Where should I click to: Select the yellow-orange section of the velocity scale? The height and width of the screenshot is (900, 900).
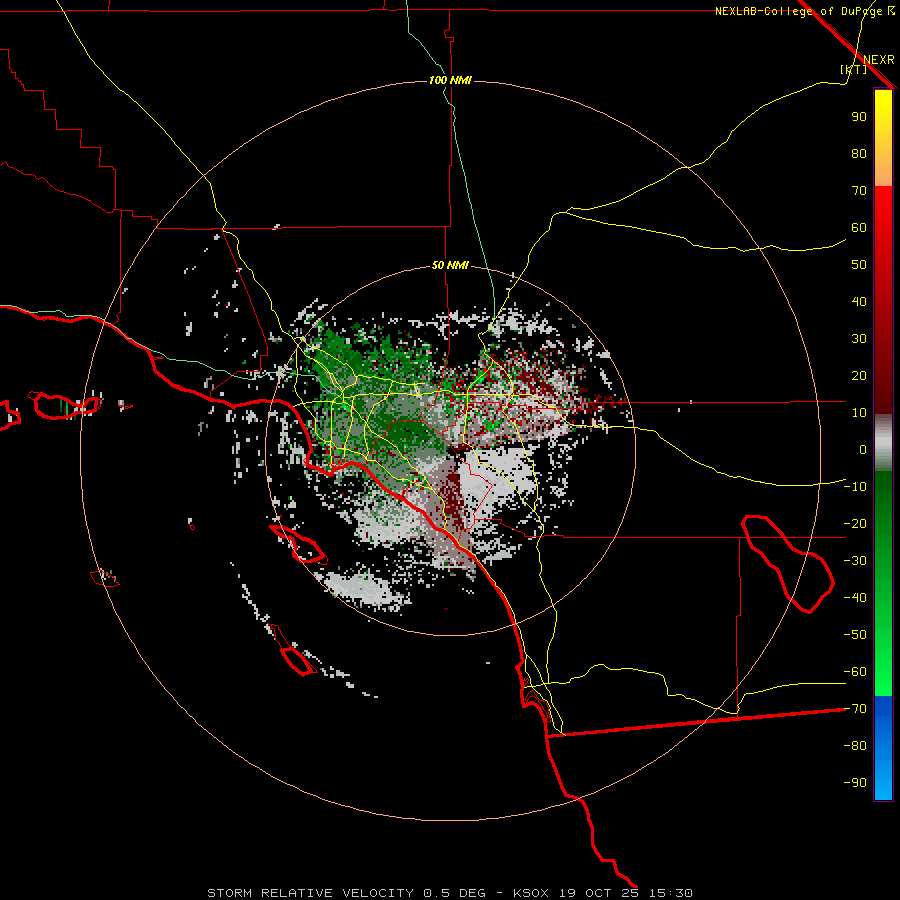[883, 138]
